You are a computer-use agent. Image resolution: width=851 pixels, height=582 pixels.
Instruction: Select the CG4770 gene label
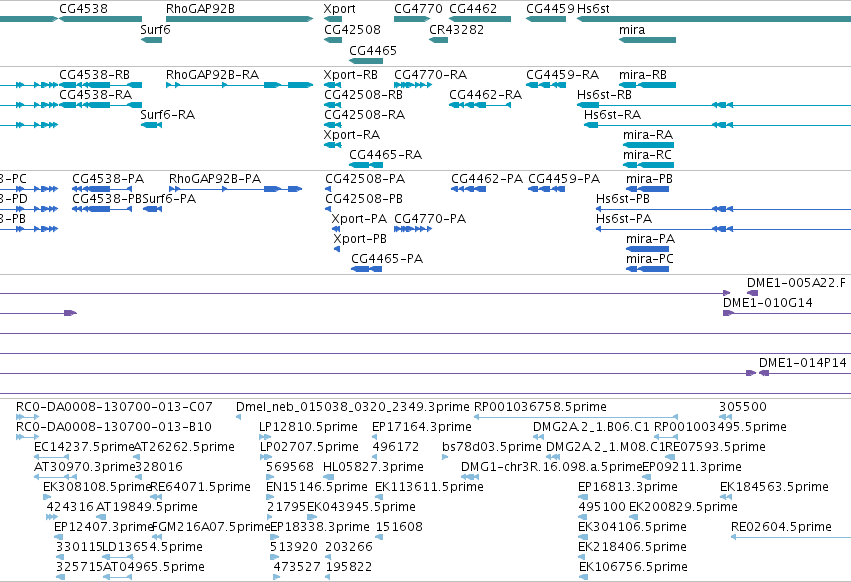point(418,9)
